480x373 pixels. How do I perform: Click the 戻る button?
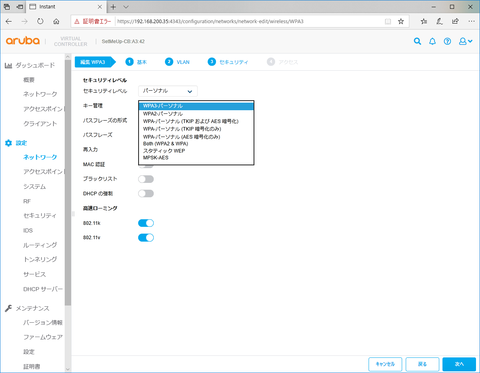422,364
